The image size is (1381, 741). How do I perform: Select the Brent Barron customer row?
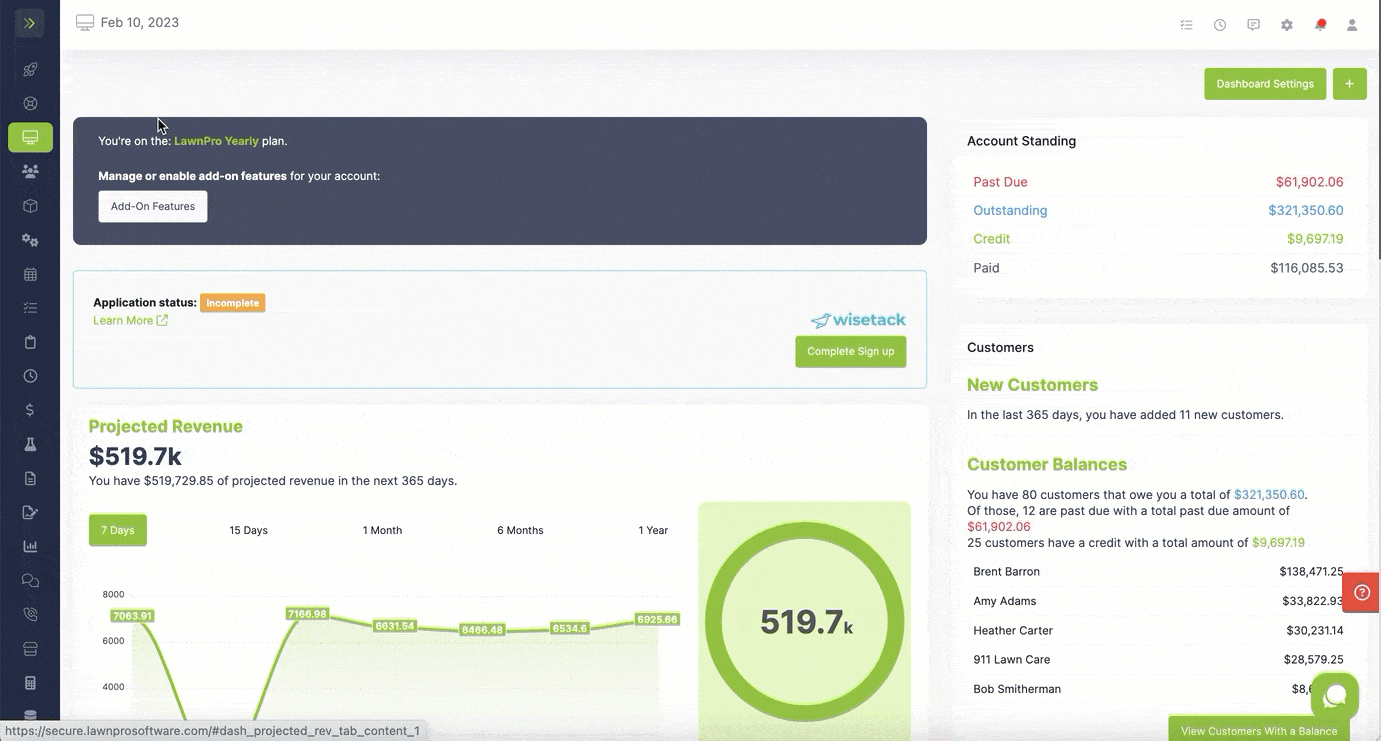pos(1158,572)
